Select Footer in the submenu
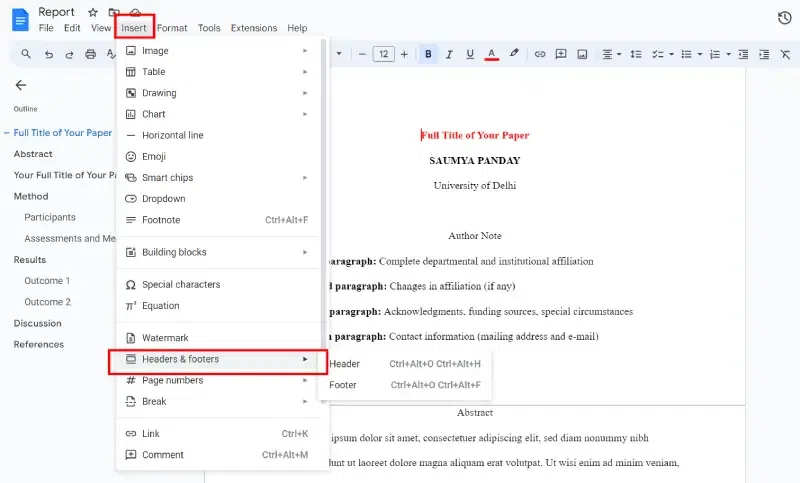The height and width of the screenshot is (483, 800). 405,385
